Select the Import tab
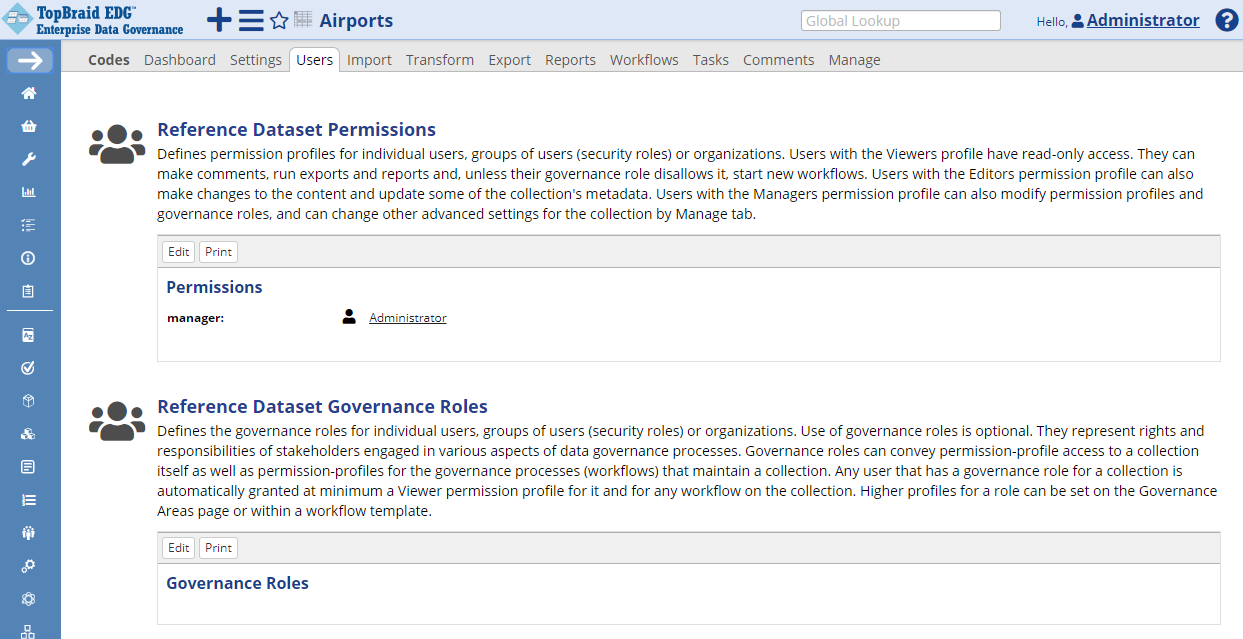 [x=369, y=59]
